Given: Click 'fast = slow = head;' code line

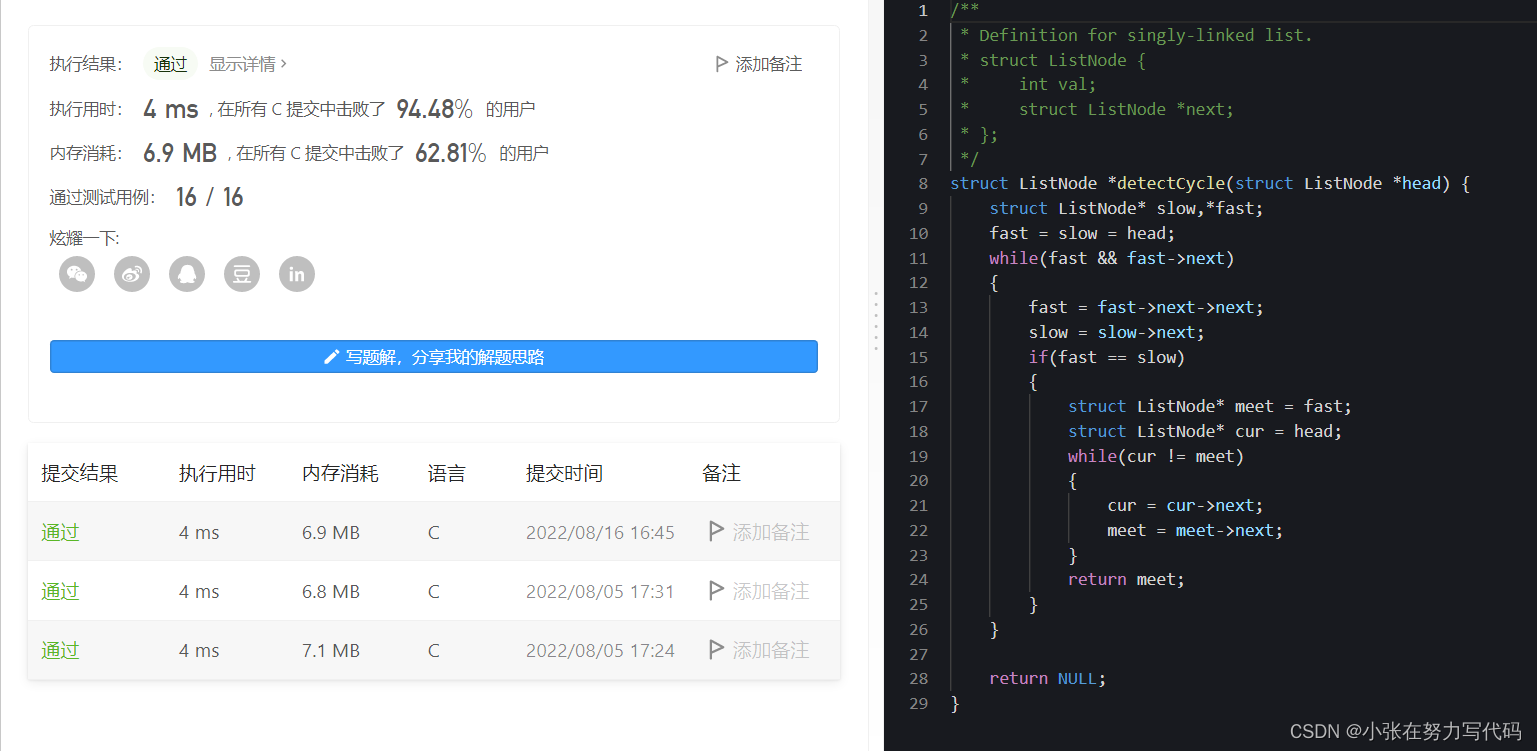Looking at the screenshot, I should pos(1082,233).
